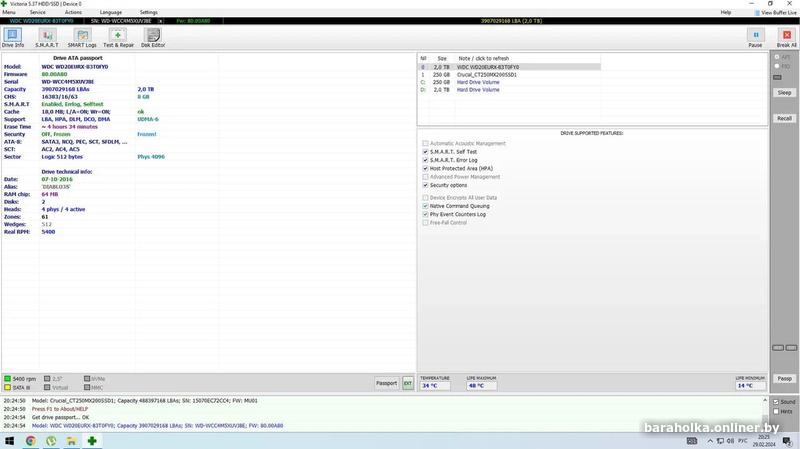Open the Service menu

pos(37,12)
